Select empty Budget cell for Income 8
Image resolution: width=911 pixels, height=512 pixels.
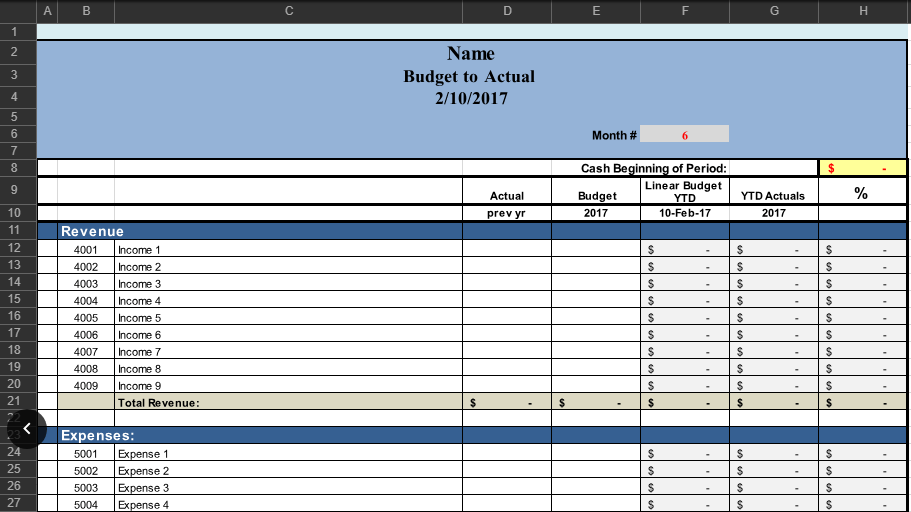coord(596,368)
